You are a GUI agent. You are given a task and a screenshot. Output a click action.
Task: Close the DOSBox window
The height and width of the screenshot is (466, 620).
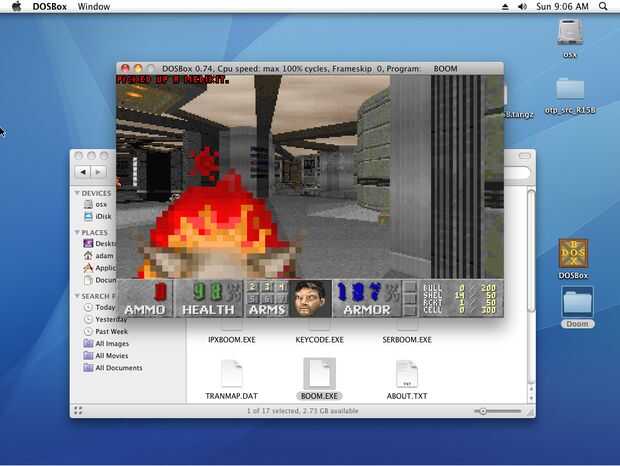(125, 68)
